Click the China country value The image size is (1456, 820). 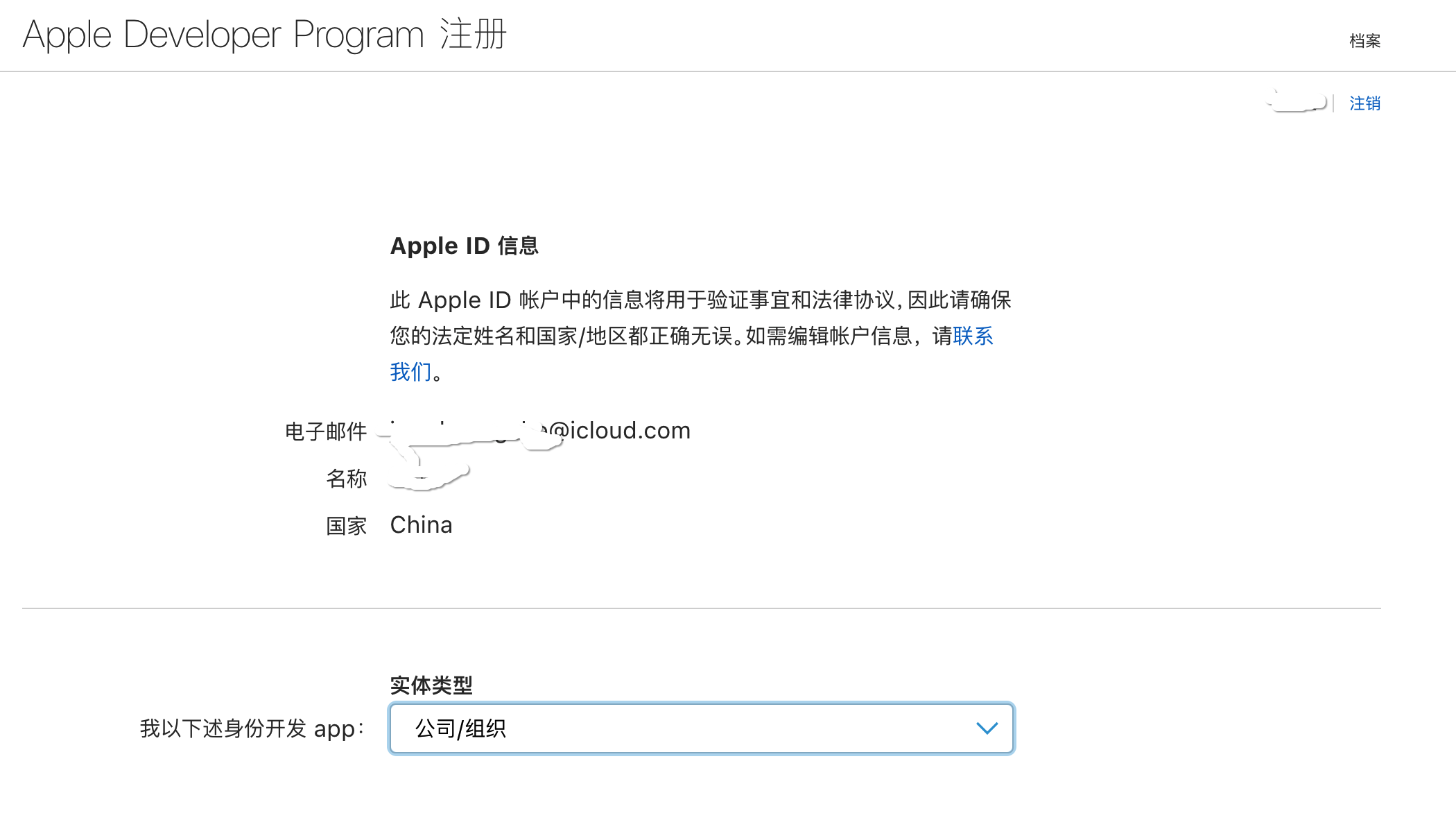tap(421, 525)
